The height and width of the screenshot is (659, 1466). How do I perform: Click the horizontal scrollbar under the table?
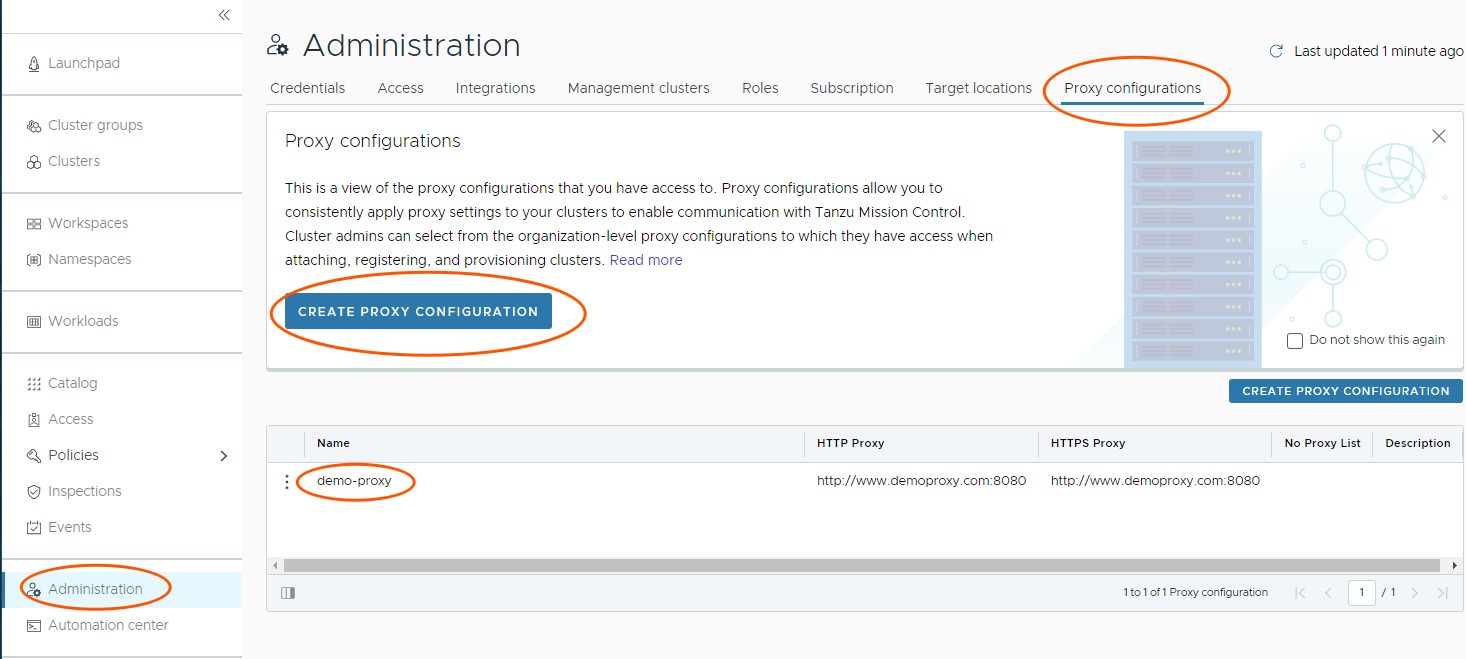(x=860, y=565)
